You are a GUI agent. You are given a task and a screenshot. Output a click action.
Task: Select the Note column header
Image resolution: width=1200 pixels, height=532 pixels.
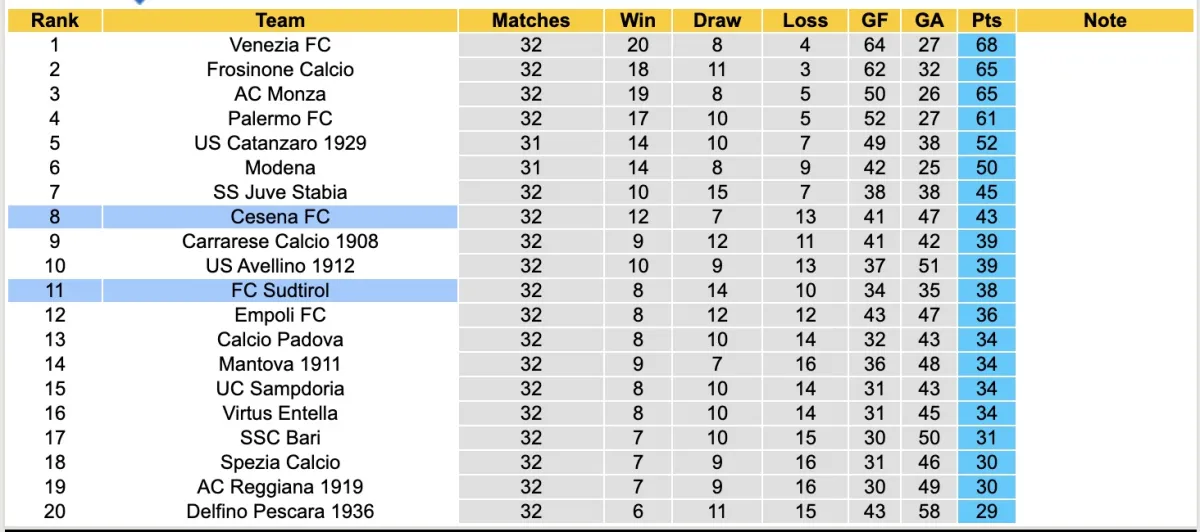[x=1105, y=20]
